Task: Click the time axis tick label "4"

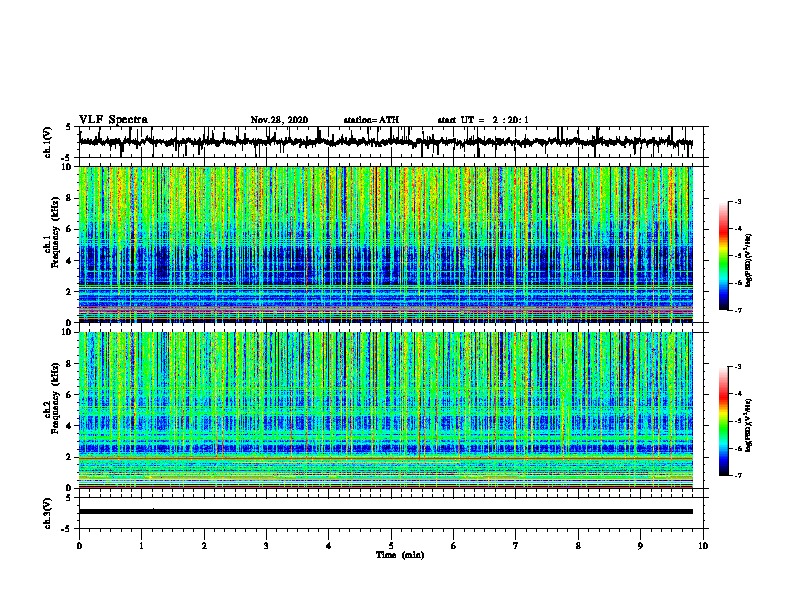Action: pos(328,546)
